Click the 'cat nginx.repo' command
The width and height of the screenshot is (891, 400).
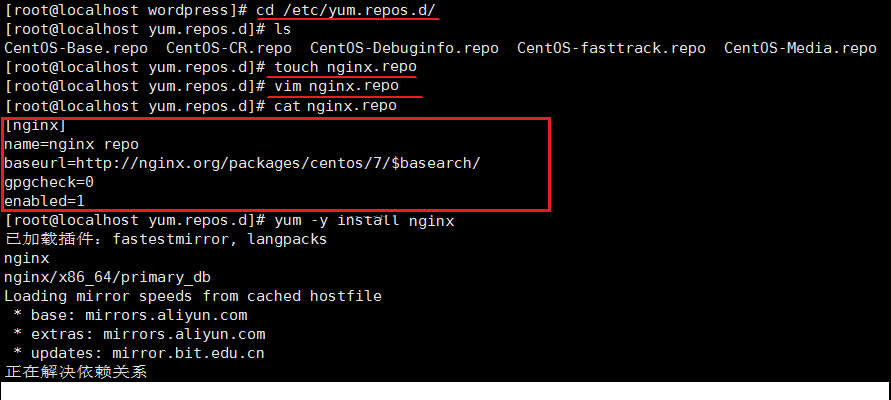coord(336,105)
